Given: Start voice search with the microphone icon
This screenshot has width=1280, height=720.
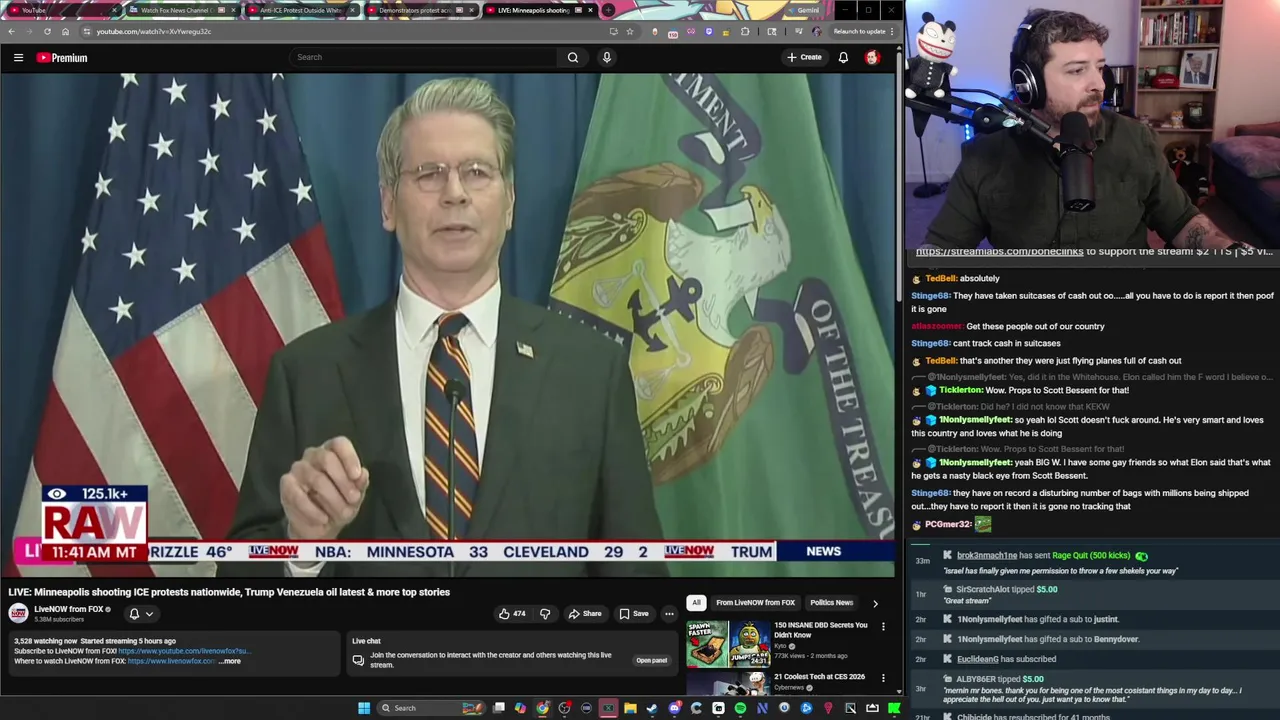Looking at the screenshot, I should pos(606,57).
